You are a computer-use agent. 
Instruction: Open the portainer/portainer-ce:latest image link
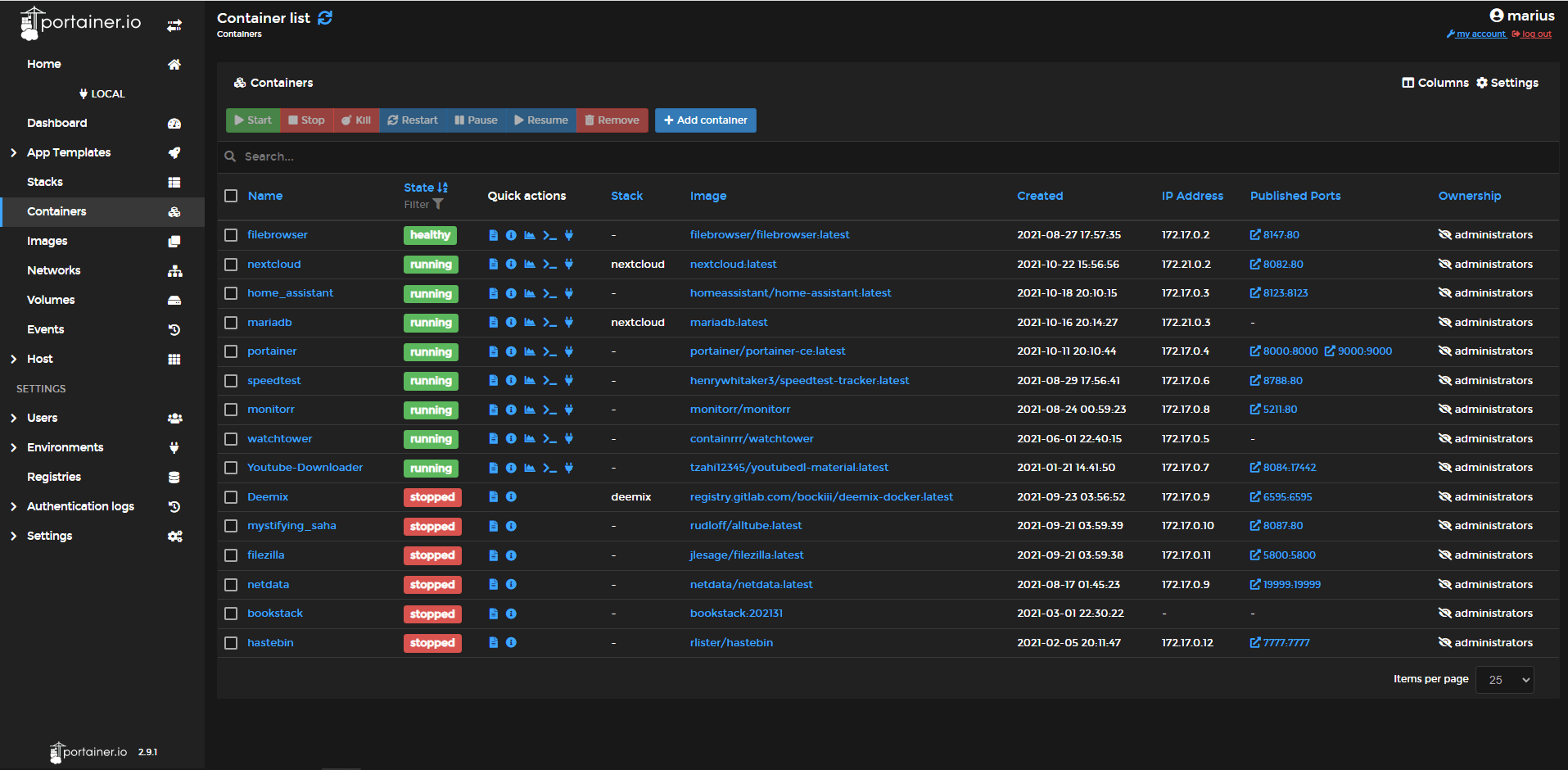(x=767, y=351)
